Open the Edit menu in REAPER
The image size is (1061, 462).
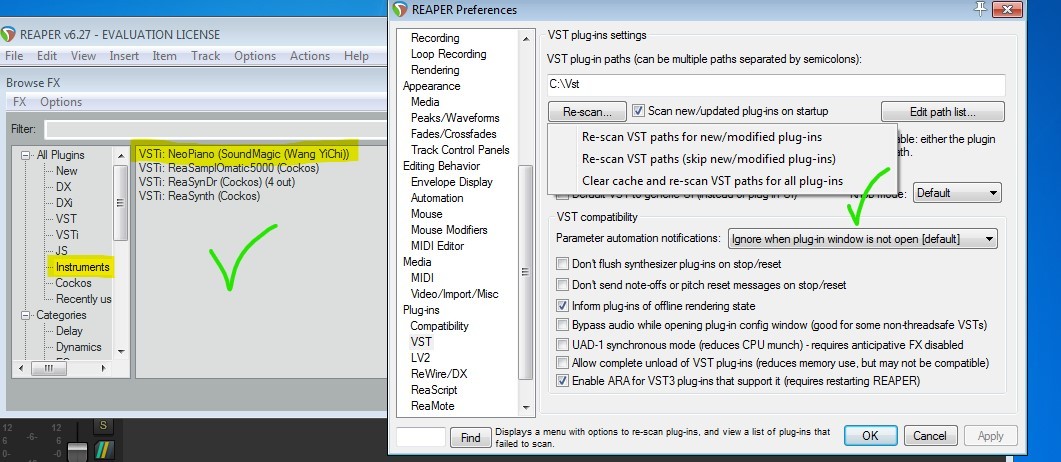tap(47, 56)
